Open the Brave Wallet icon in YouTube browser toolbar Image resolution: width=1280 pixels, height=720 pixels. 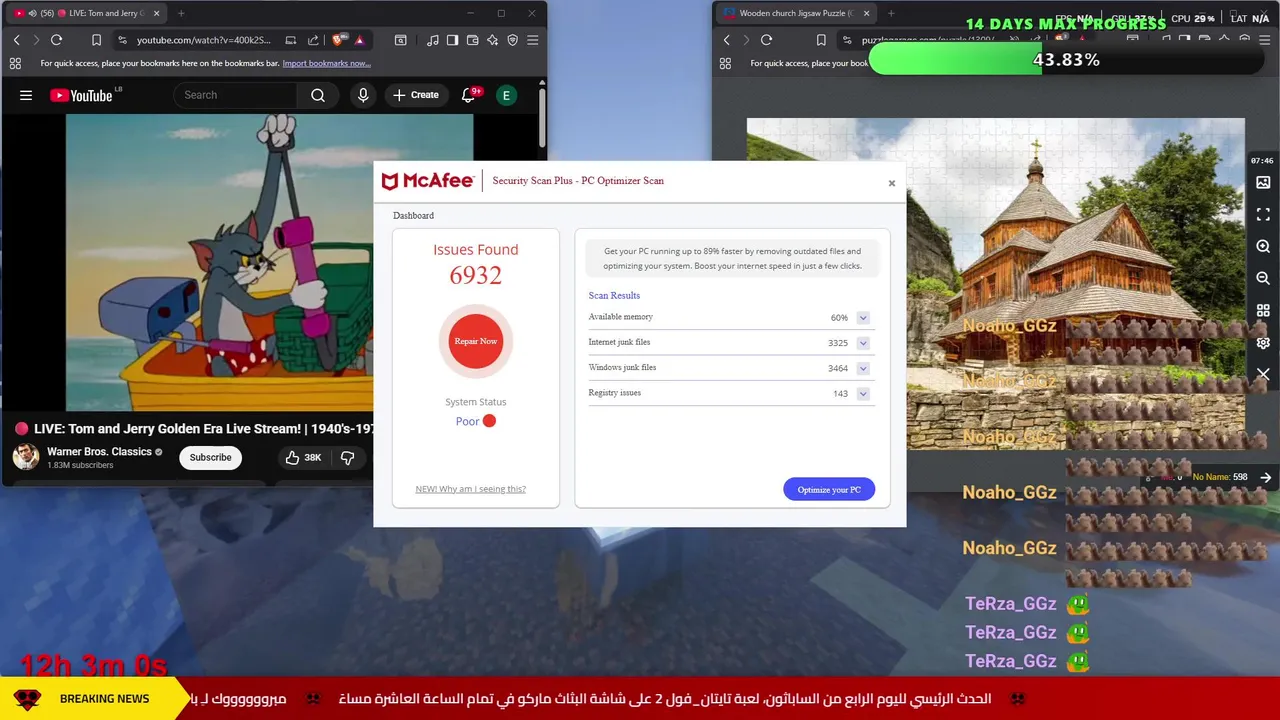click(x=472, y=40)
